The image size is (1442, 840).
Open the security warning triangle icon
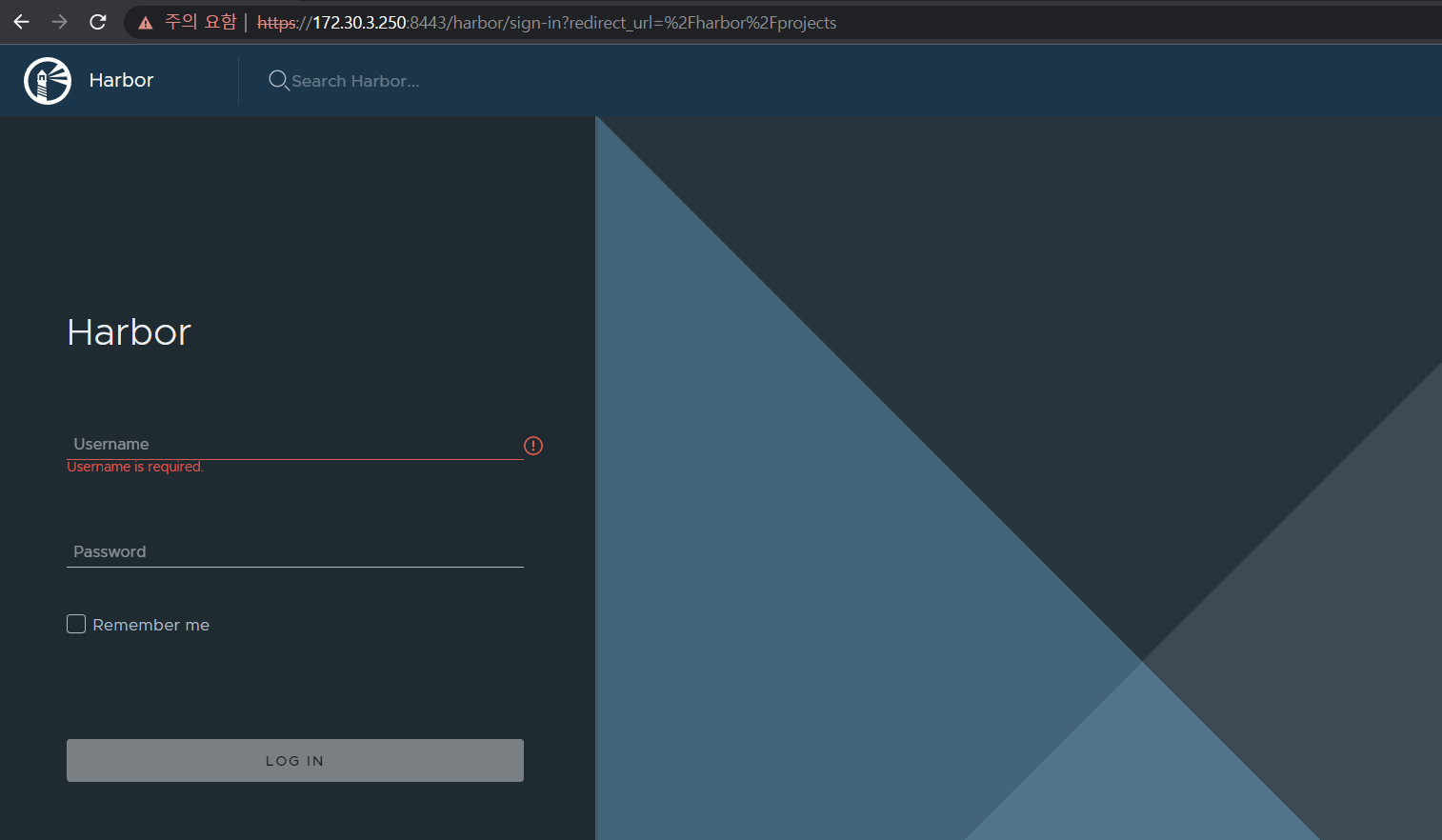(x=145, y=23)
